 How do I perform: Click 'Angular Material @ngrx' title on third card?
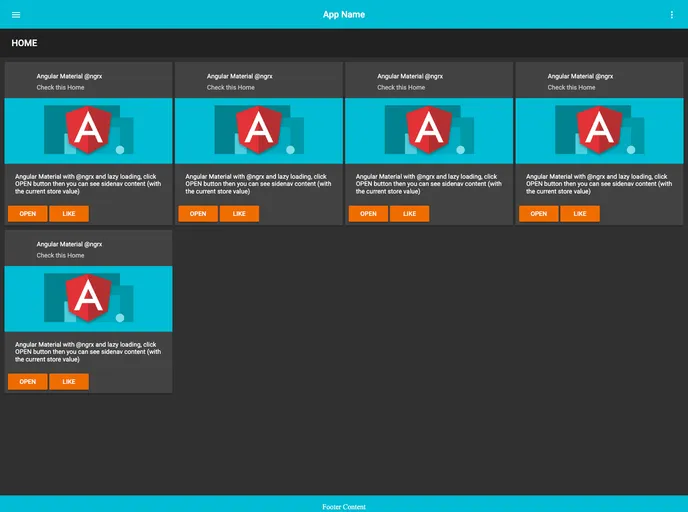coord(410,76)
